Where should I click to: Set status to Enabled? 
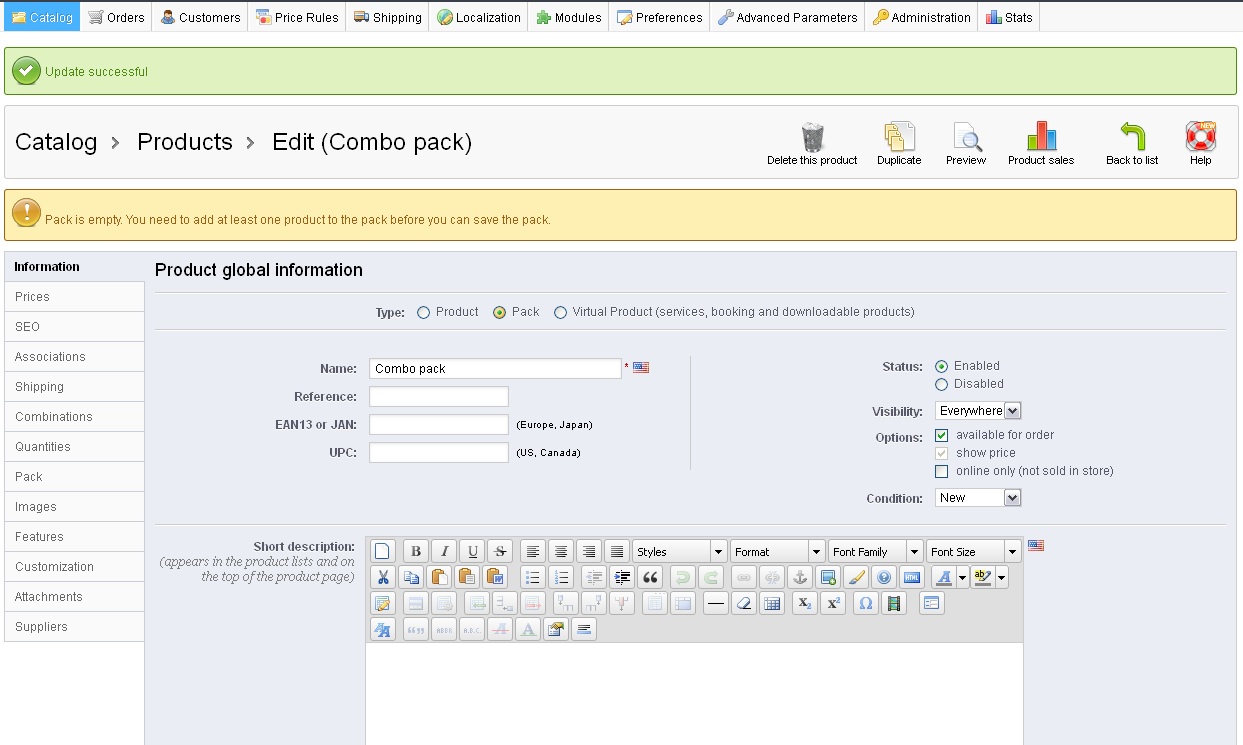tap(941, 366)
